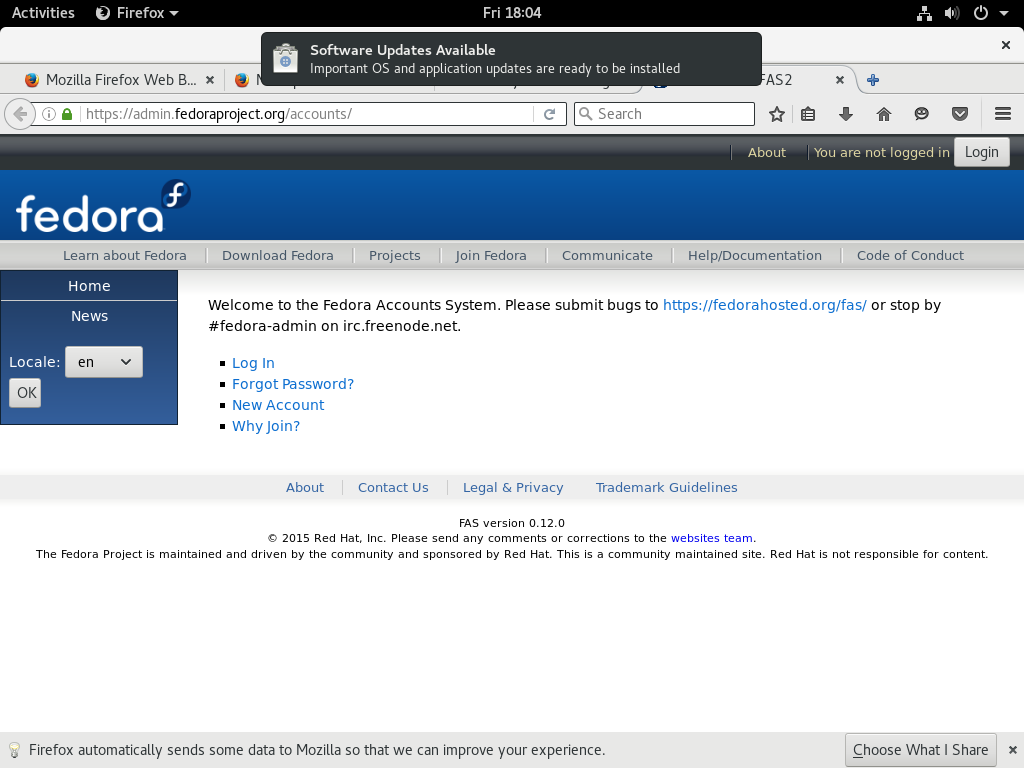Confirm locale with OK button

pyautogui.click(x=25, y=392)
